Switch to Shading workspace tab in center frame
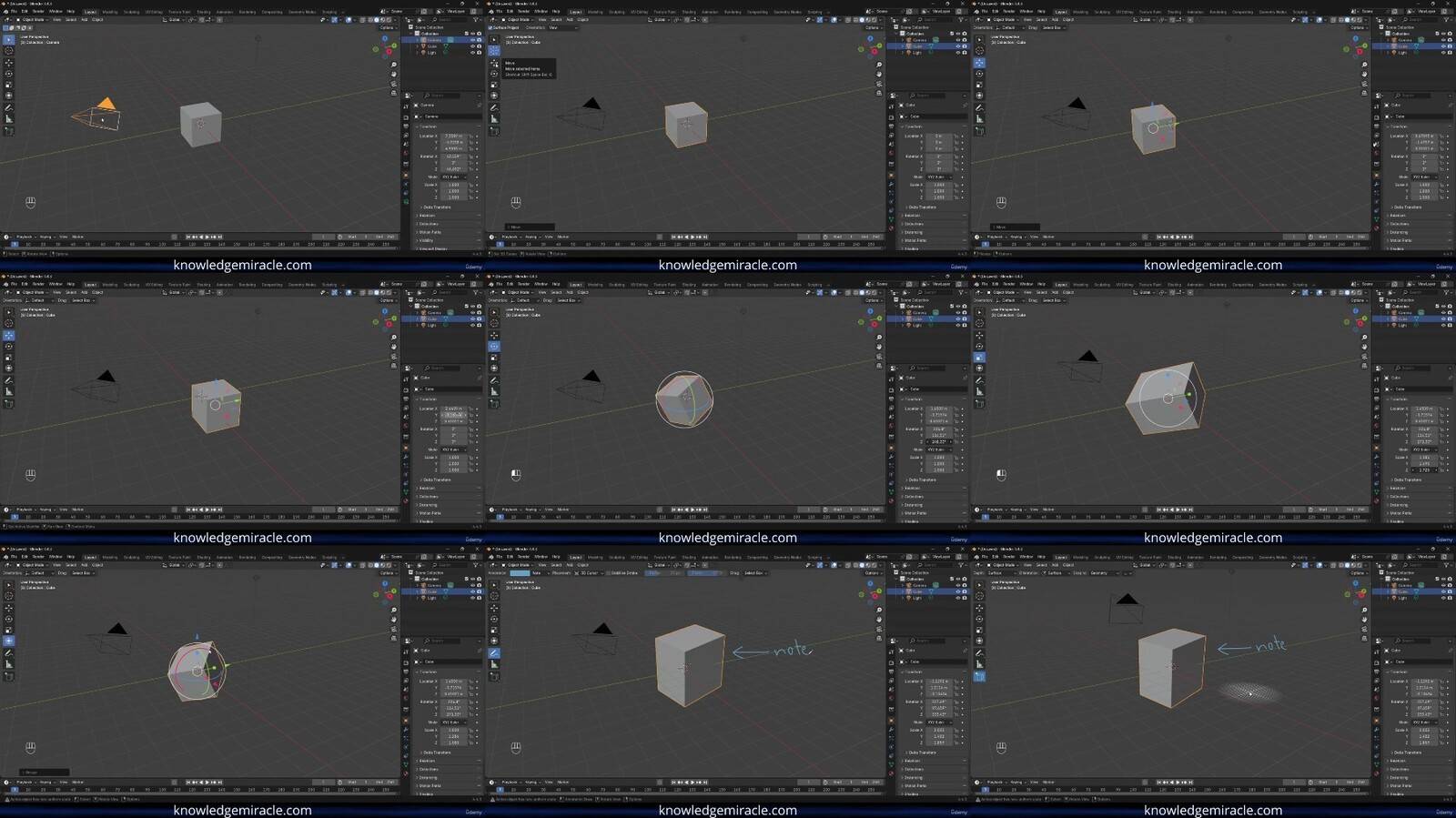The height and width of the screenshot is (818, 1456). (x=689, y=285)
